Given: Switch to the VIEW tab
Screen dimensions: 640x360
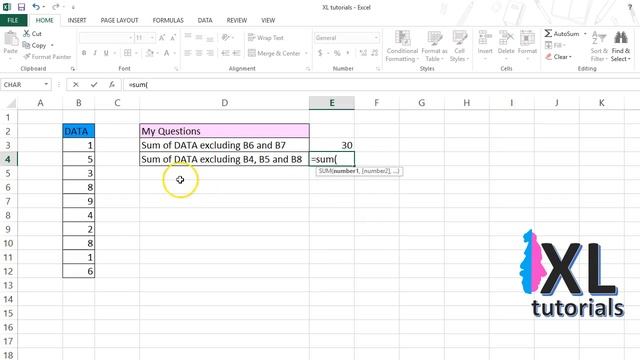Looking at the screenshot, I should [x=268, y=20].
